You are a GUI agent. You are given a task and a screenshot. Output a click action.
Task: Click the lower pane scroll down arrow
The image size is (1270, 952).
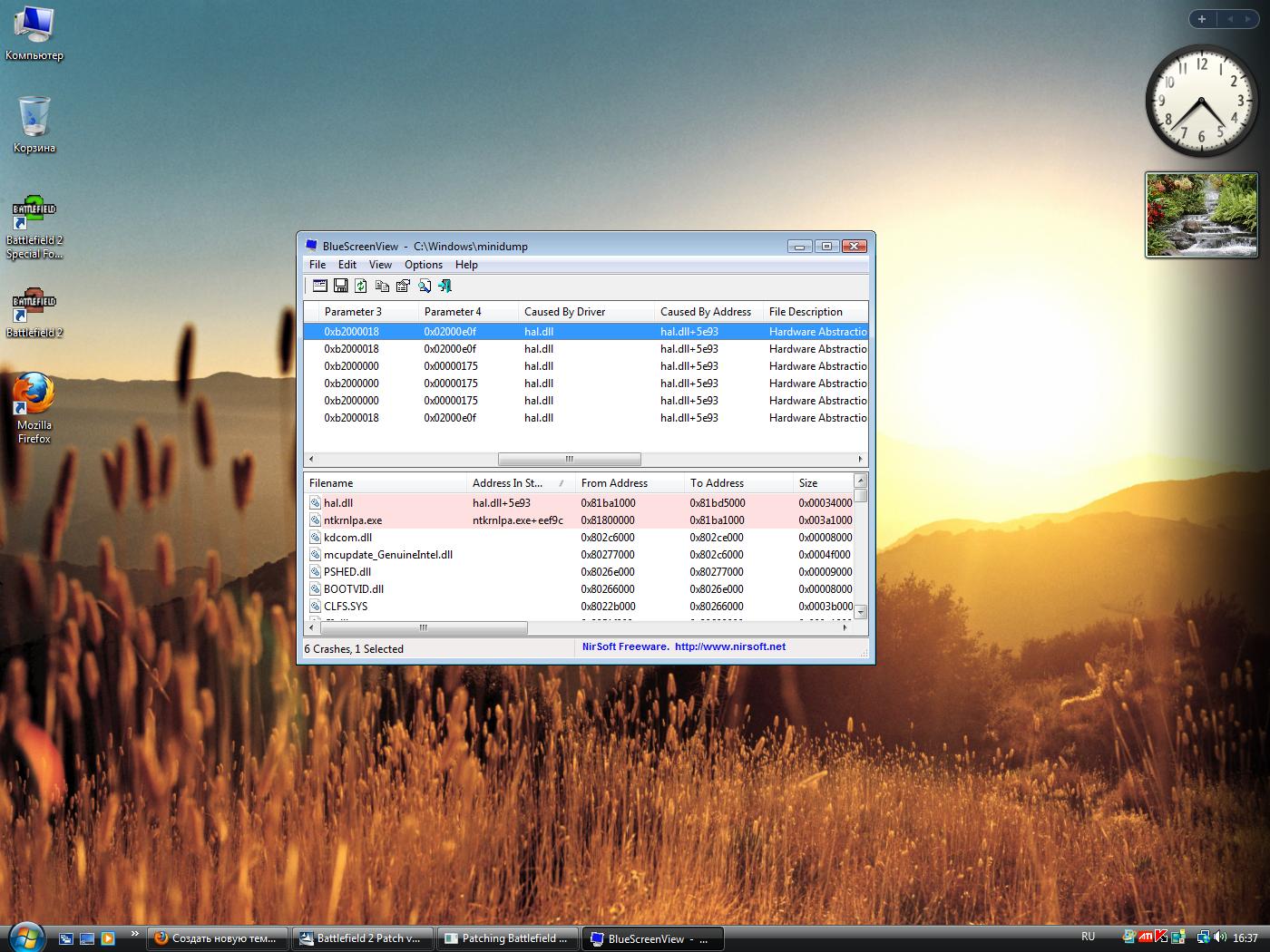point(861,612)
